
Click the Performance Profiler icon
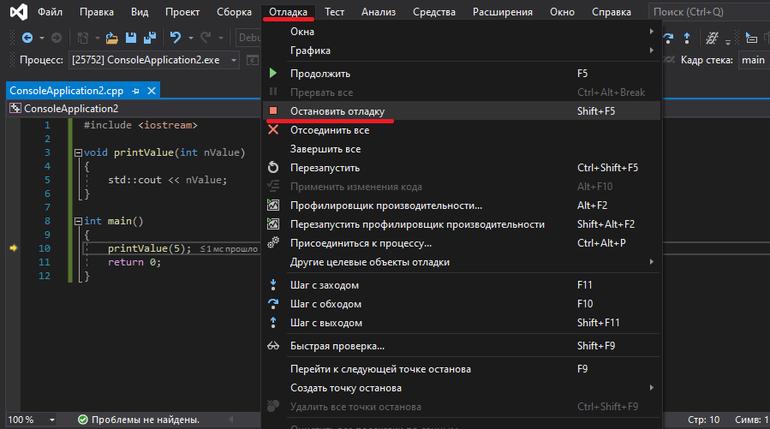(x=273, y=205)
